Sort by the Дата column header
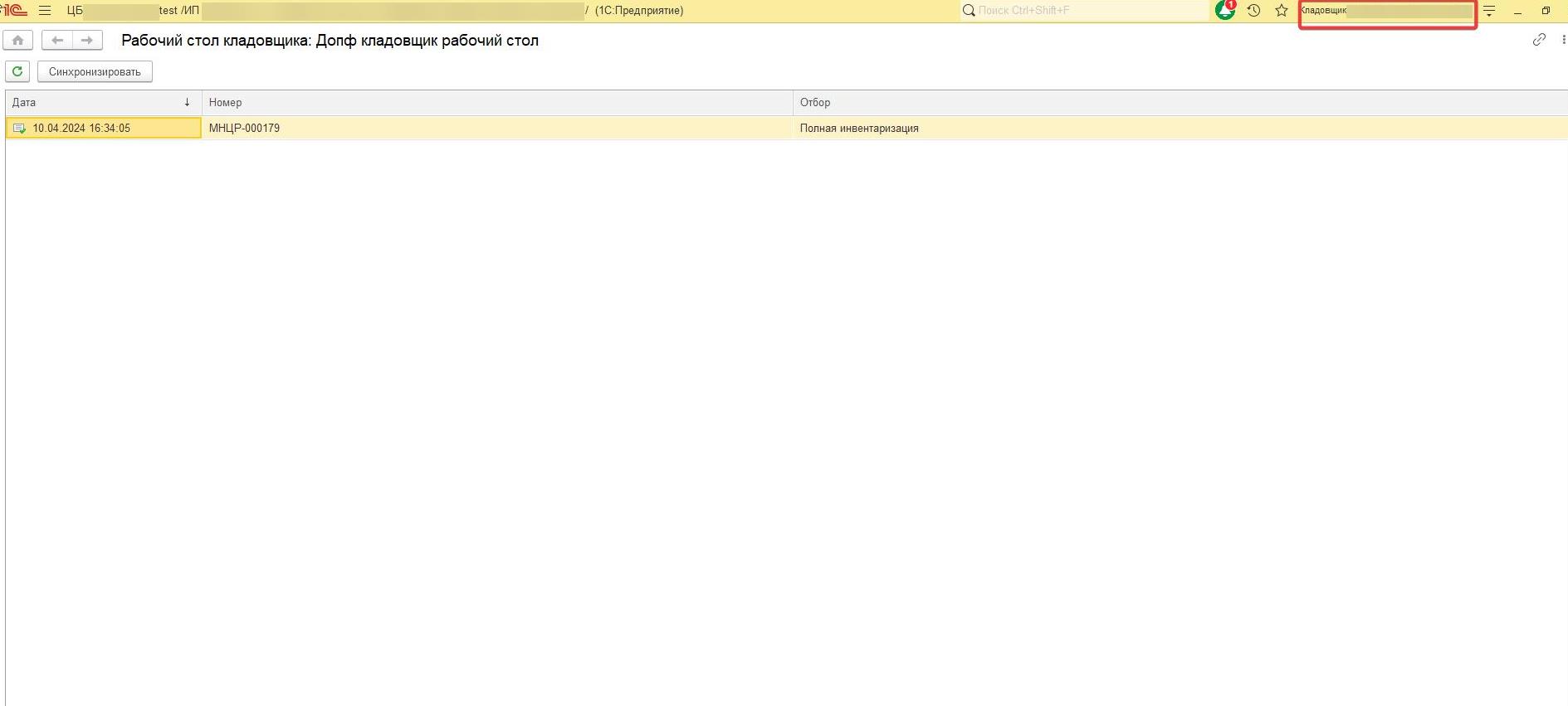The height and width of the screenshot is (706, 1568). pyautogui.click(x=103, y=103)
